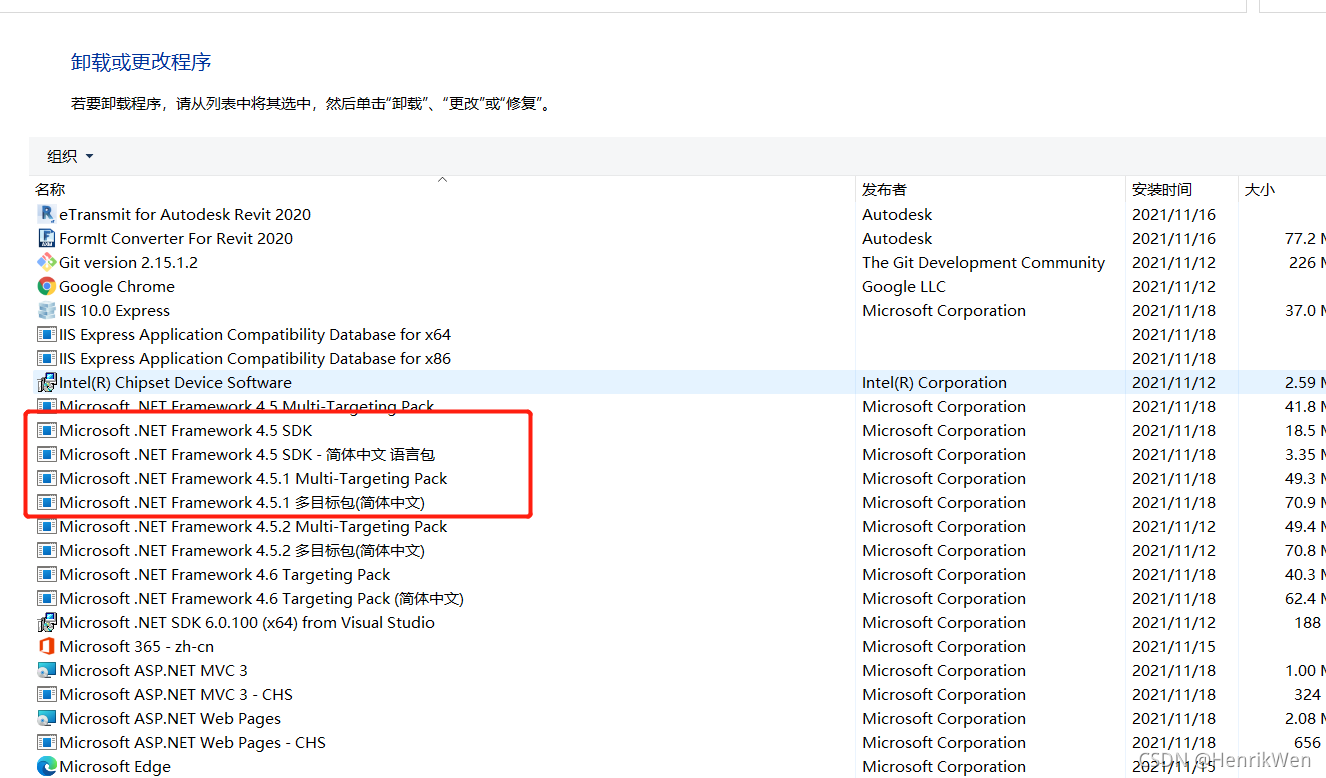The image size is (1326, 778).
Task: Select Microsoft ASP.NET Web Pages - CHS entry
Action: [192, 742]
